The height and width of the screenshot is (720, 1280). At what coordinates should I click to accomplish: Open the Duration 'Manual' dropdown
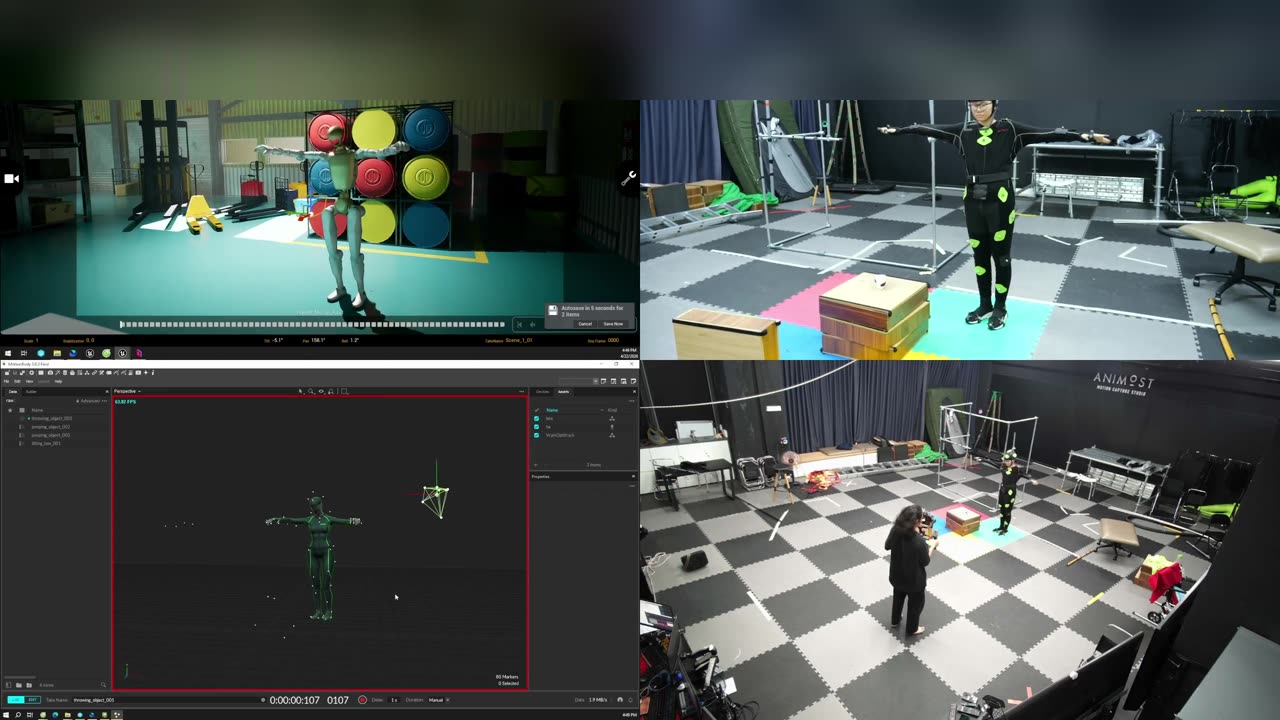coord(440,700)
